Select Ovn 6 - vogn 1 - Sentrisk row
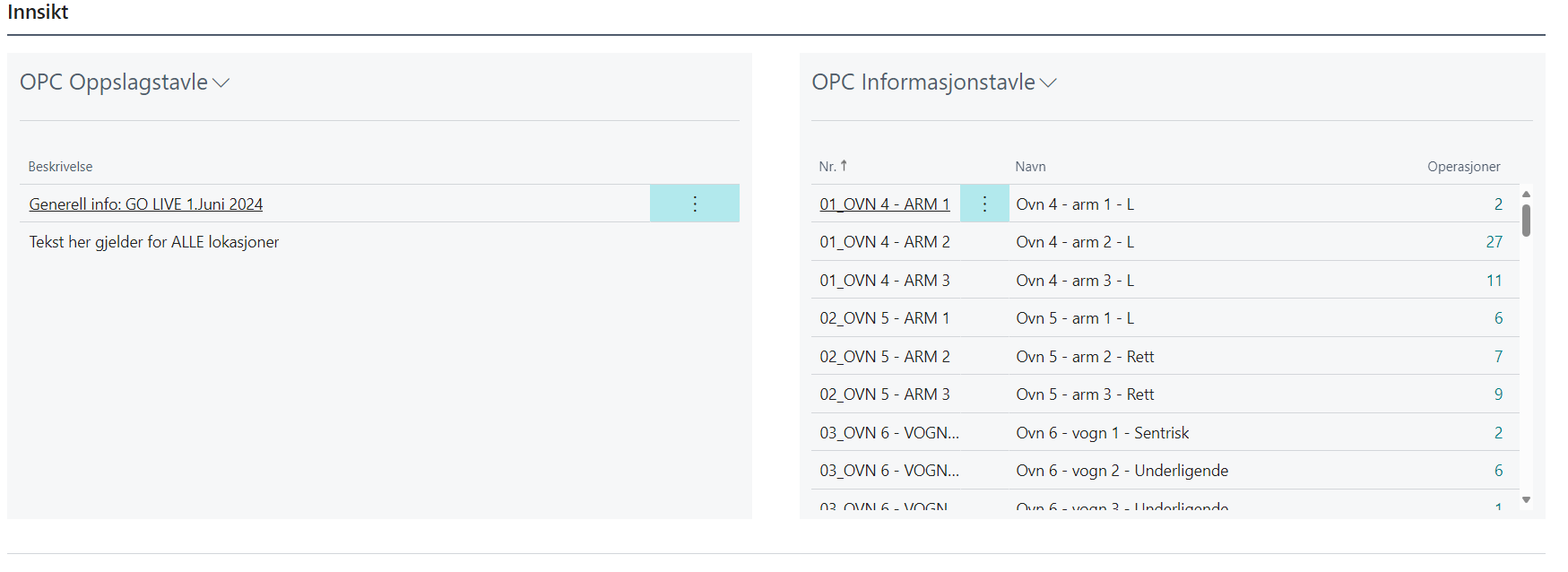The width and height of the screenshot is (1568, 572). (1102, 433)
